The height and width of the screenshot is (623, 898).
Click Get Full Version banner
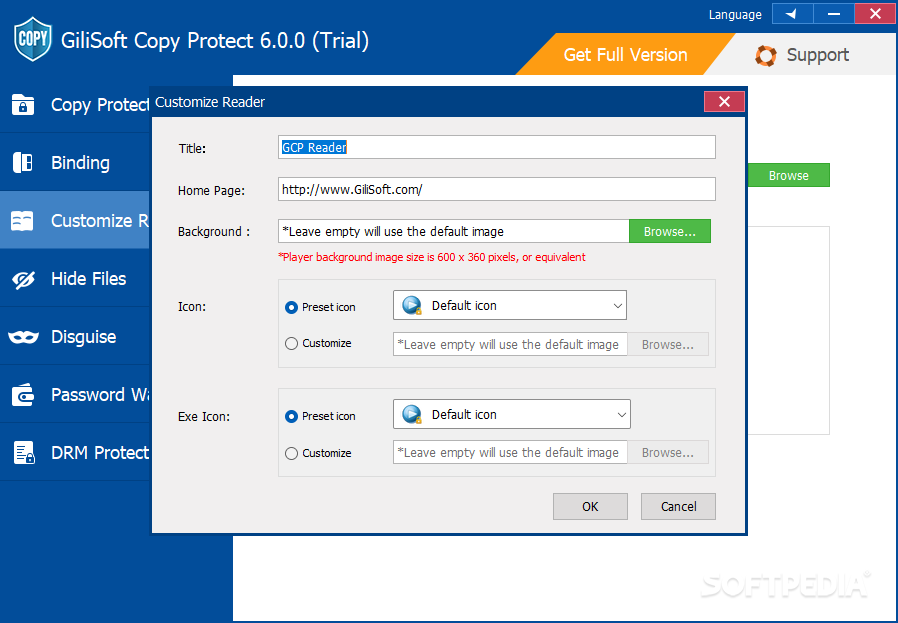(625, 54)
